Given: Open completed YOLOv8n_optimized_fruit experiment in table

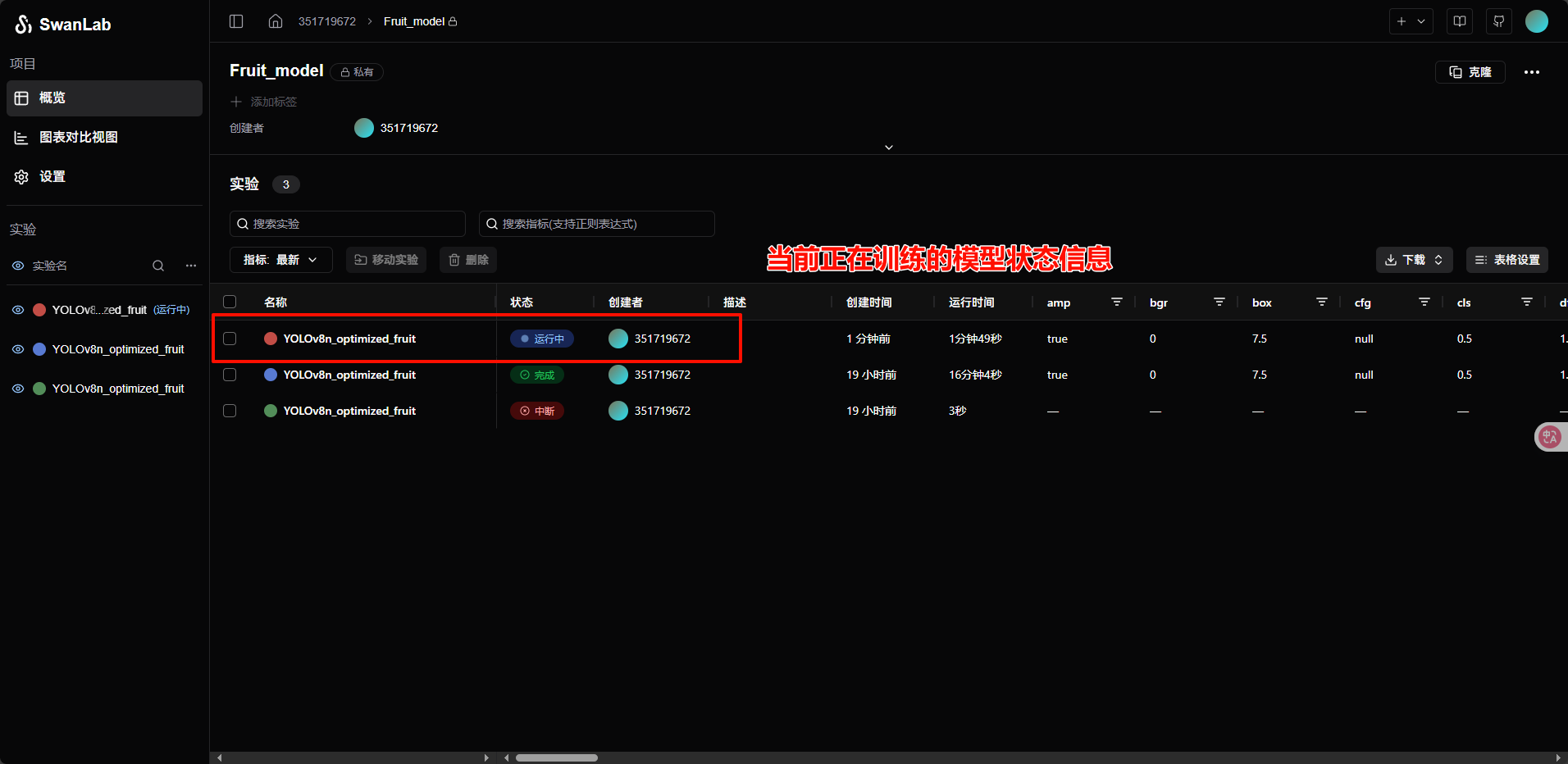Looking at the screenshot, I should pyautogui.click(x=349, y=375).
